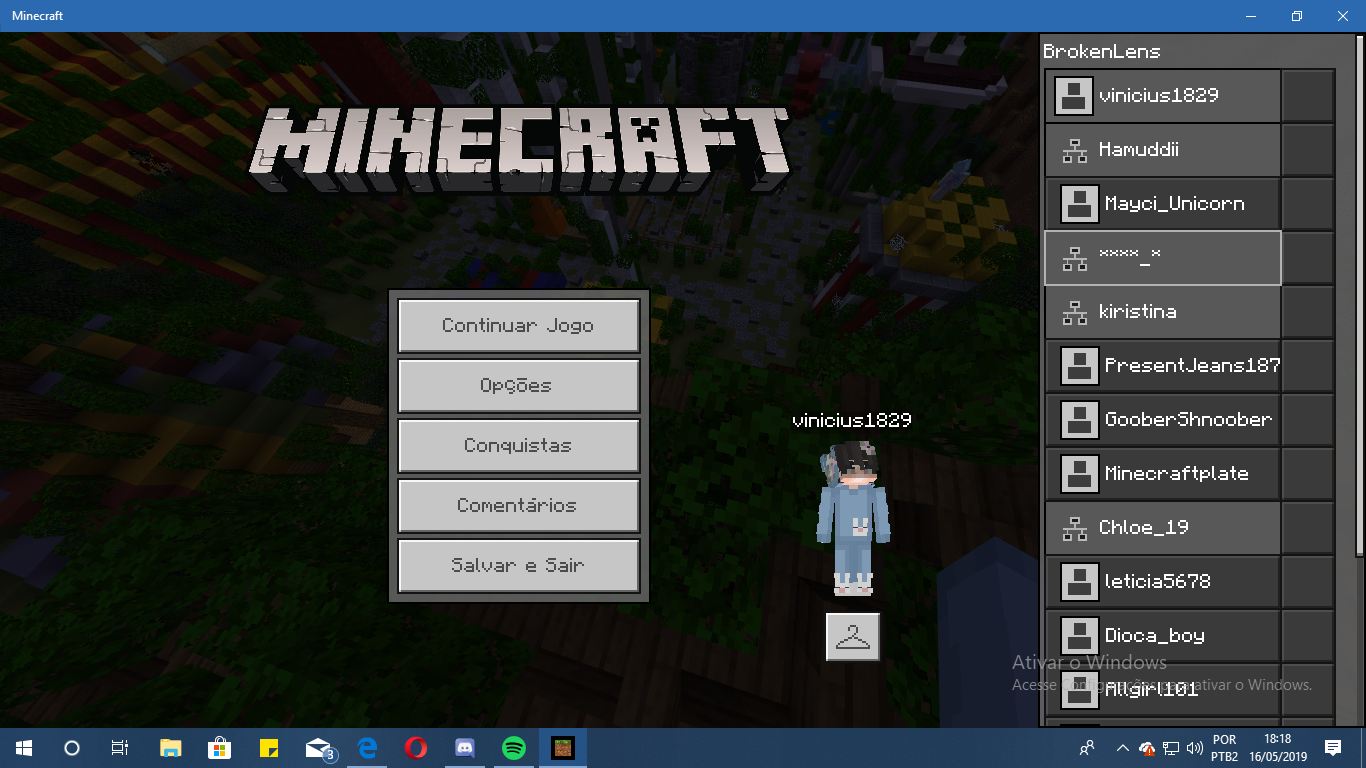Open the network tray icon
Screen dimensions: 1366x768
click(x=1171, y=748)
